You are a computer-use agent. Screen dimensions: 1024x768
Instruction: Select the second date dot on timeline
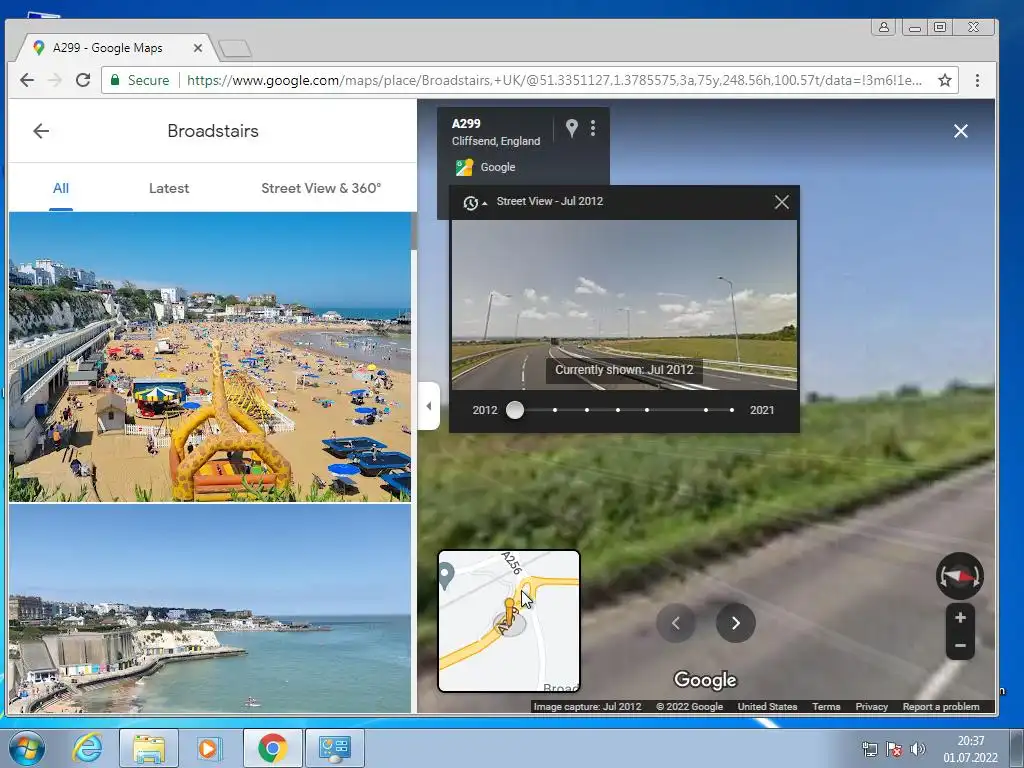coord(555,410)
